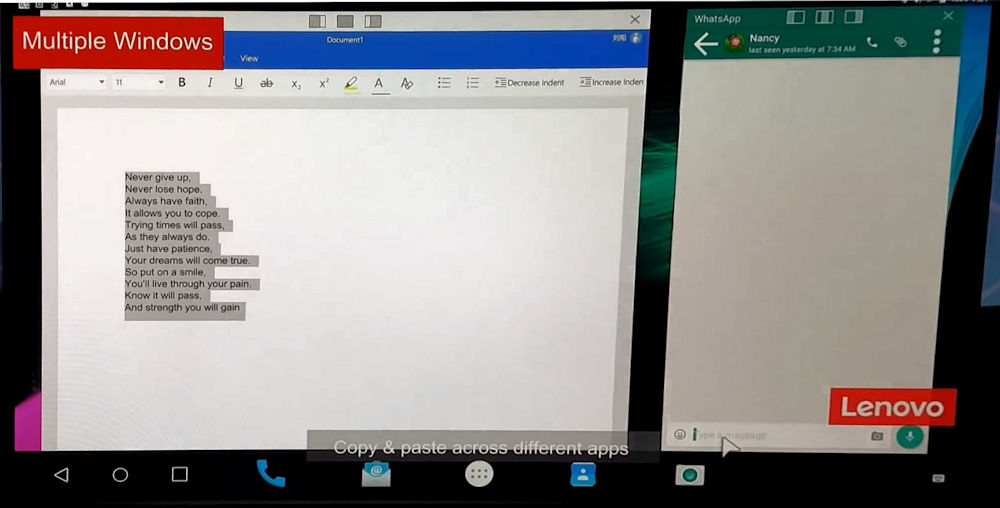
Task: Apply strikethrough to selected text
Action: (x=267, y=83)
